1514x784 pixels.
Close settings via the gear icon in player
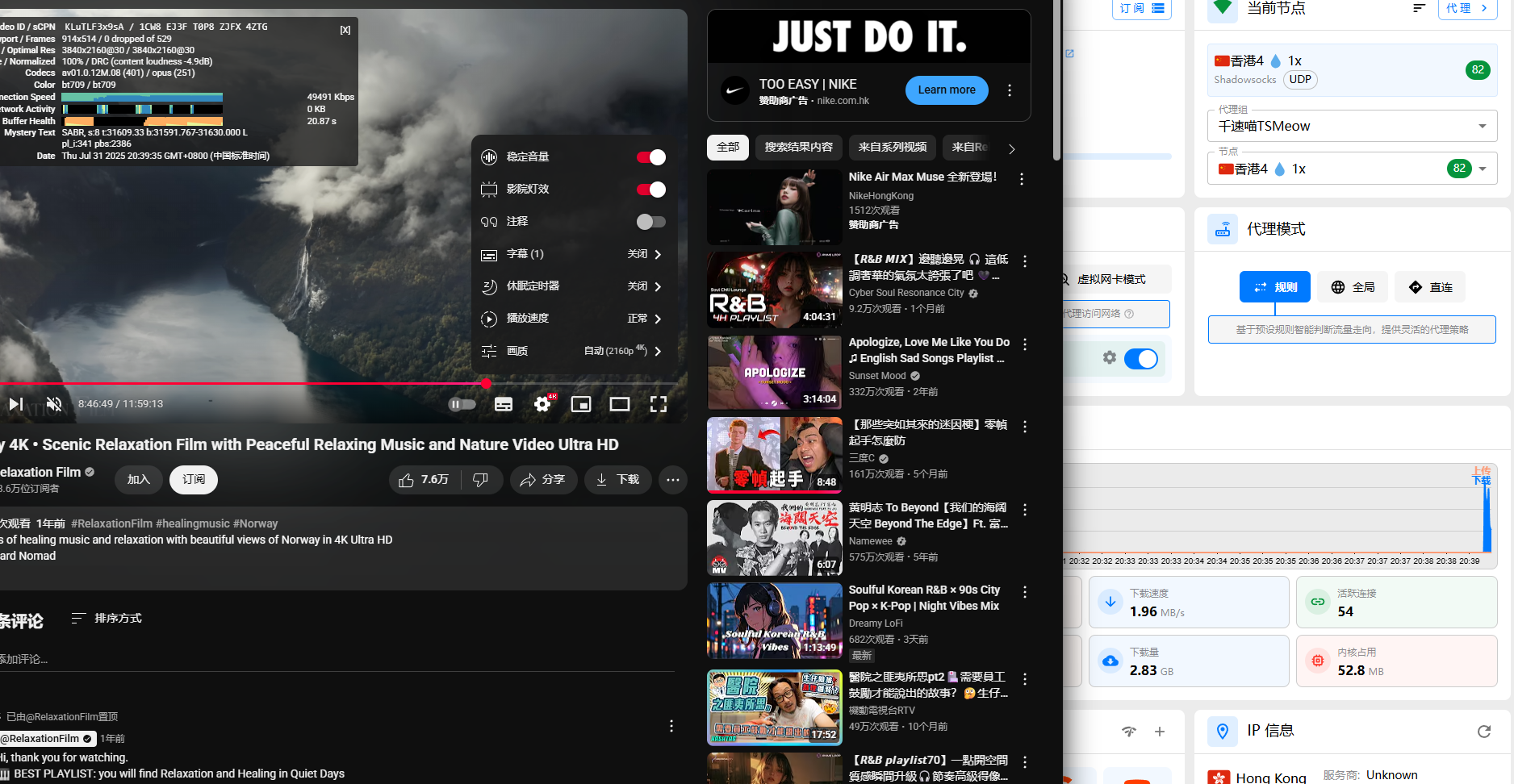[543, 404]
